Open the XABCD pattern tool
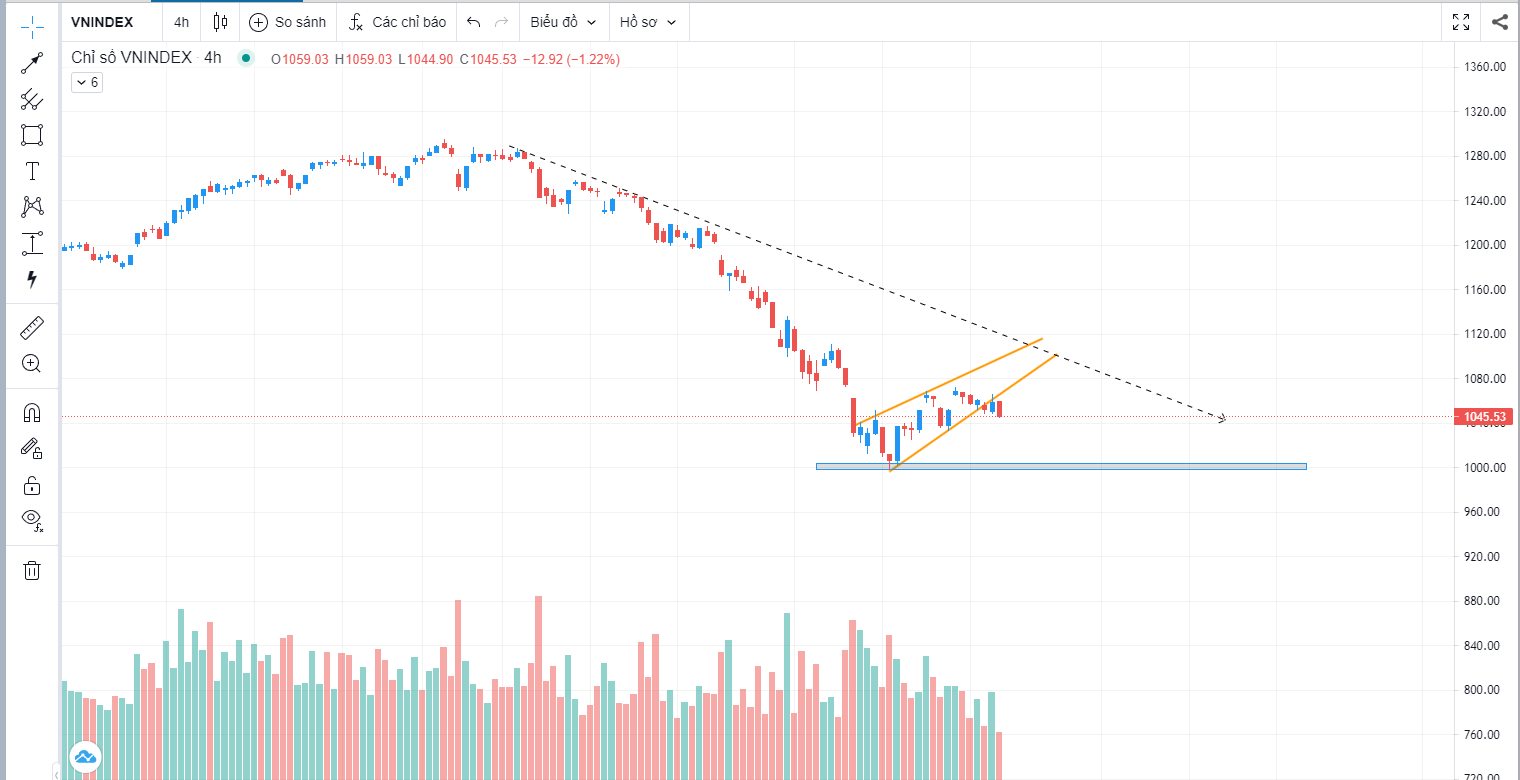This screenshot has height=780, width=1520. 32,207
